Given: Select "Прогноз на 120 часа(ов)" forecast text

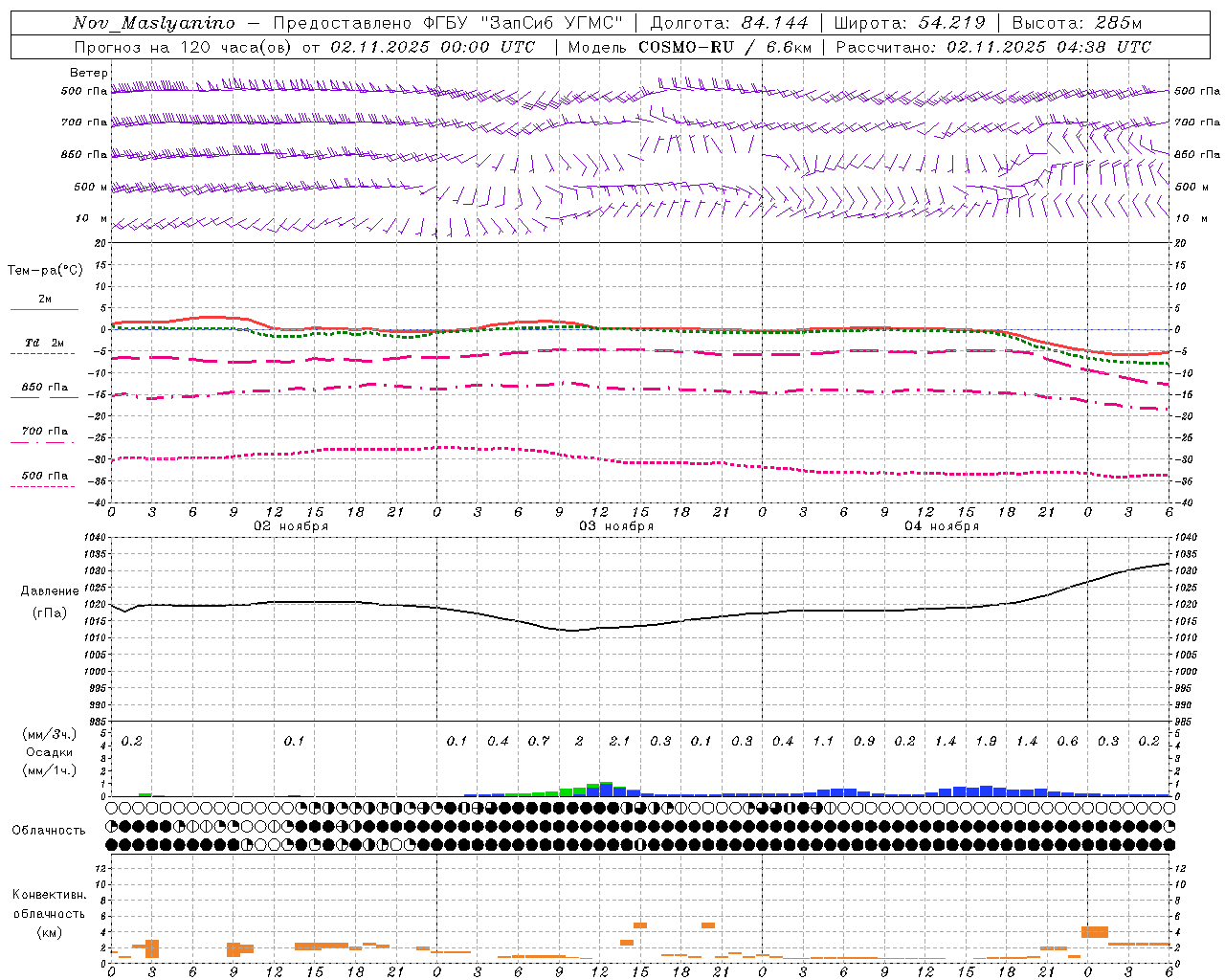Looking at the screenshot, I should pos(185,47).
